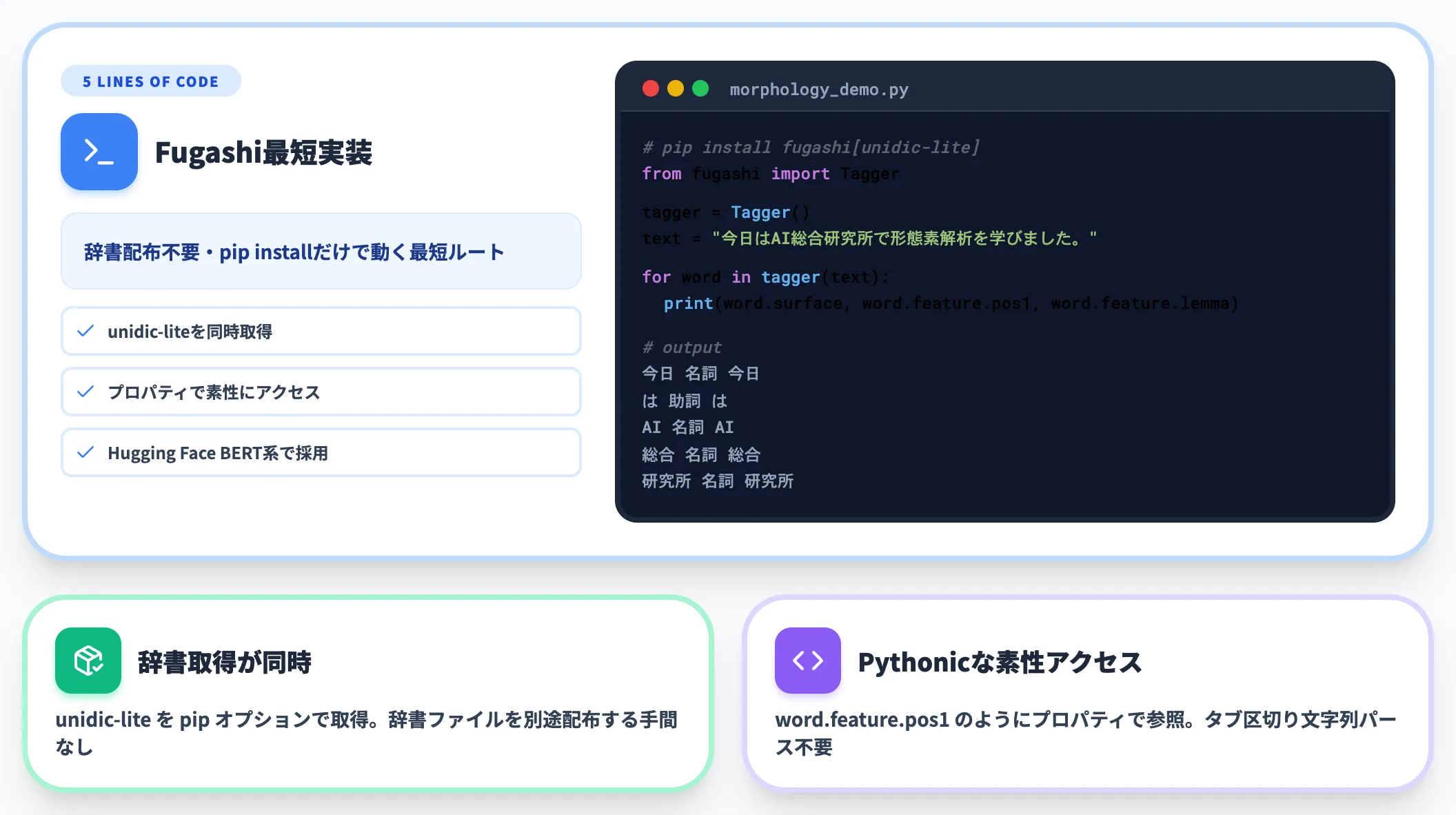
Task: Select the Hugging Face BERT系で採用 list item
Action: pyautogui.click(x=321, y=453)
